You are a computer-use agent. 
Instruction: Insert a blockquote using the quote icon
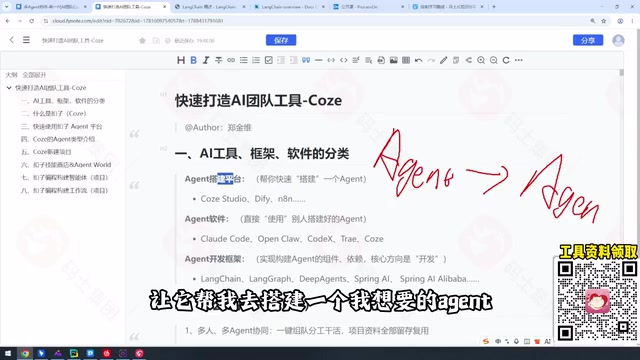306,60
